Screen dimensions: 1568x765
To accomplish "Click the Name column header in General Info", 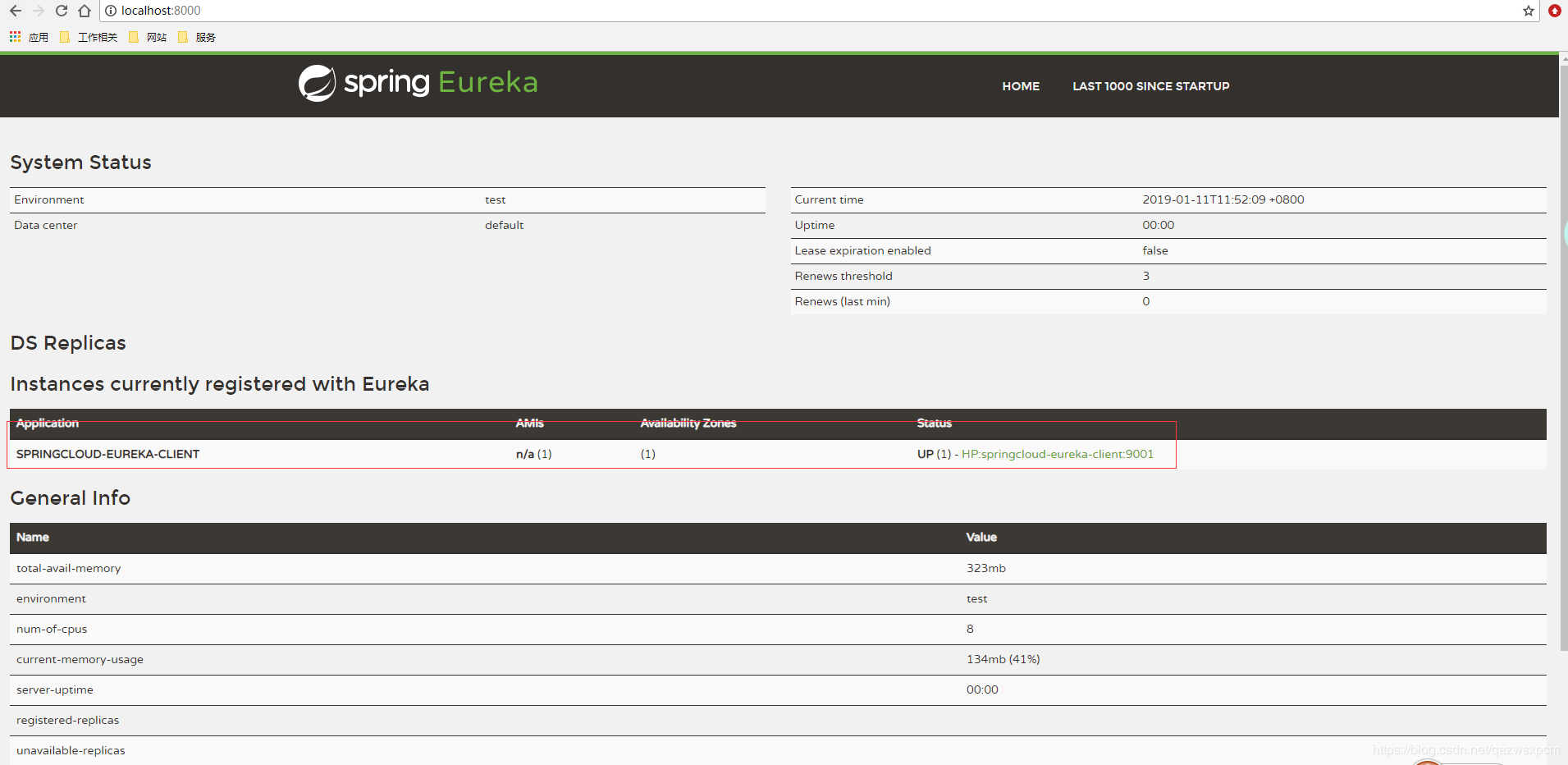I will click(x=33, y=537).
